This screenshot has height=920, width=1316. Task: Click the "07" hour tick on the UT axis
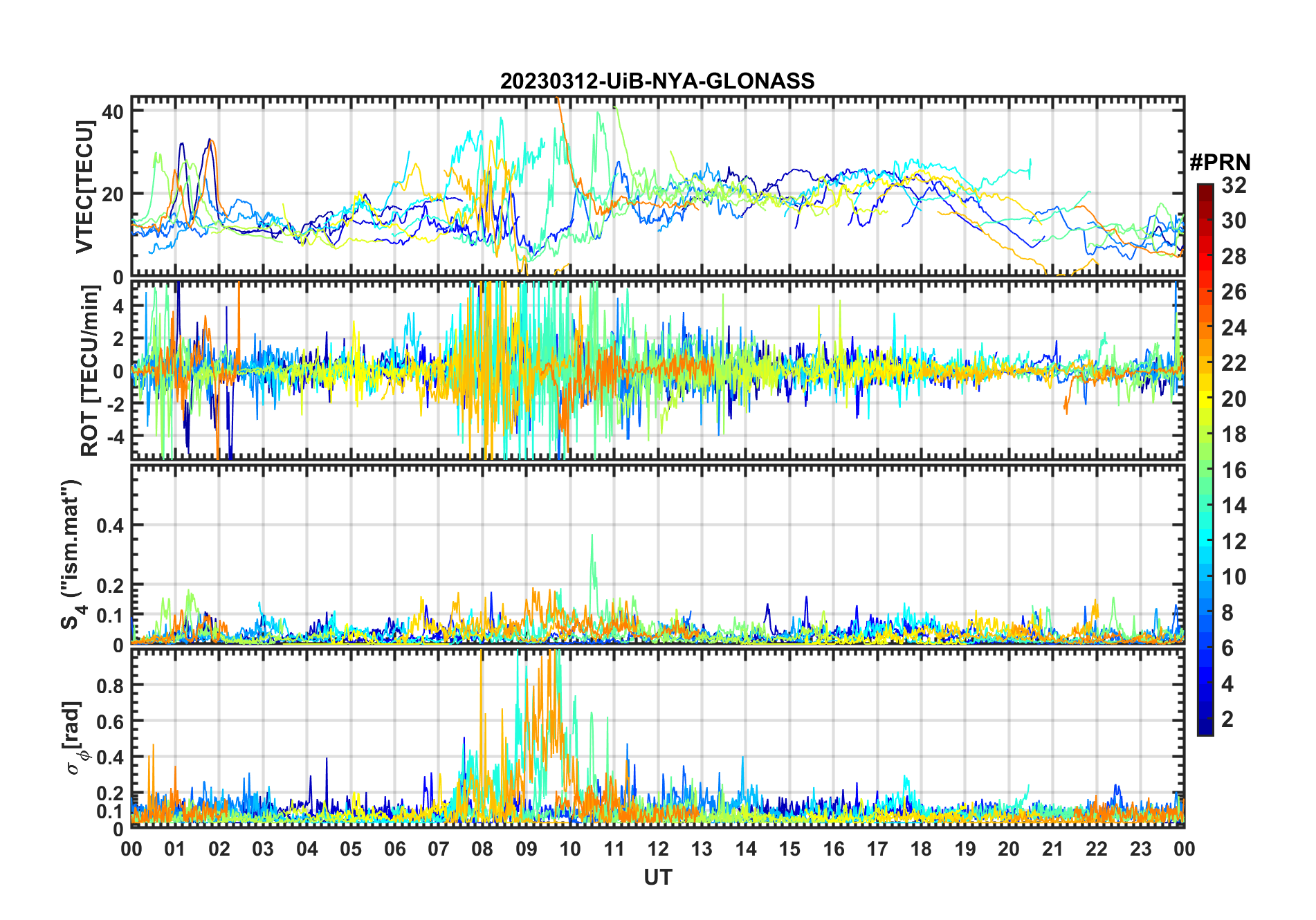click(x=439, y=849)
